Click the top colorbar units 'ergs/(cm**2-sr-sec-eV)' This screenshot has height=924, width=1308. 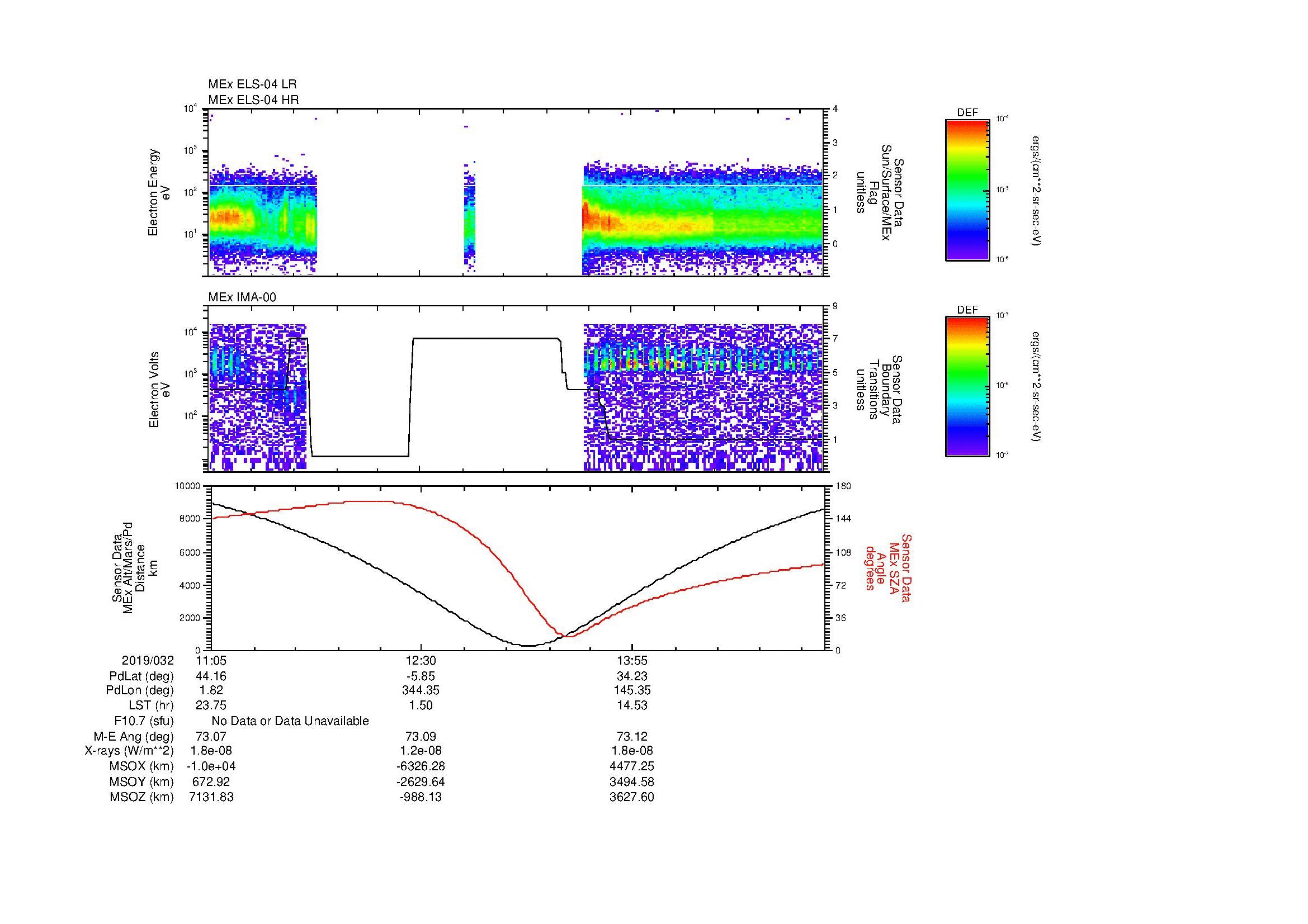[1036, 190]
